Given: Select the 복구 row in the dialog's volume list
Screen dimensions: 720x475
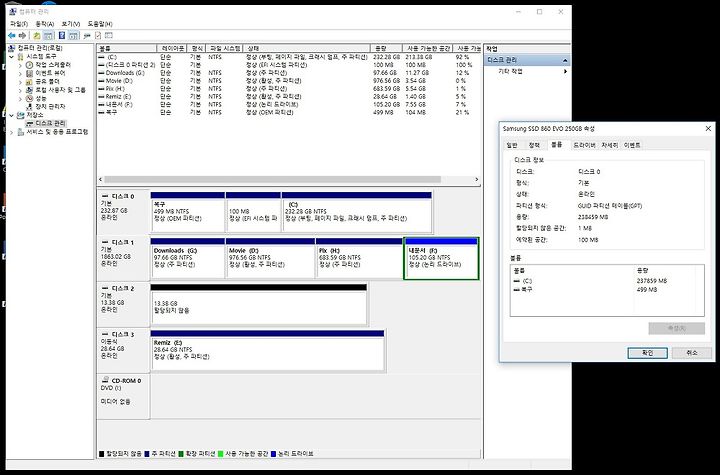Looking at the screenshot, I should click(606, 290).
